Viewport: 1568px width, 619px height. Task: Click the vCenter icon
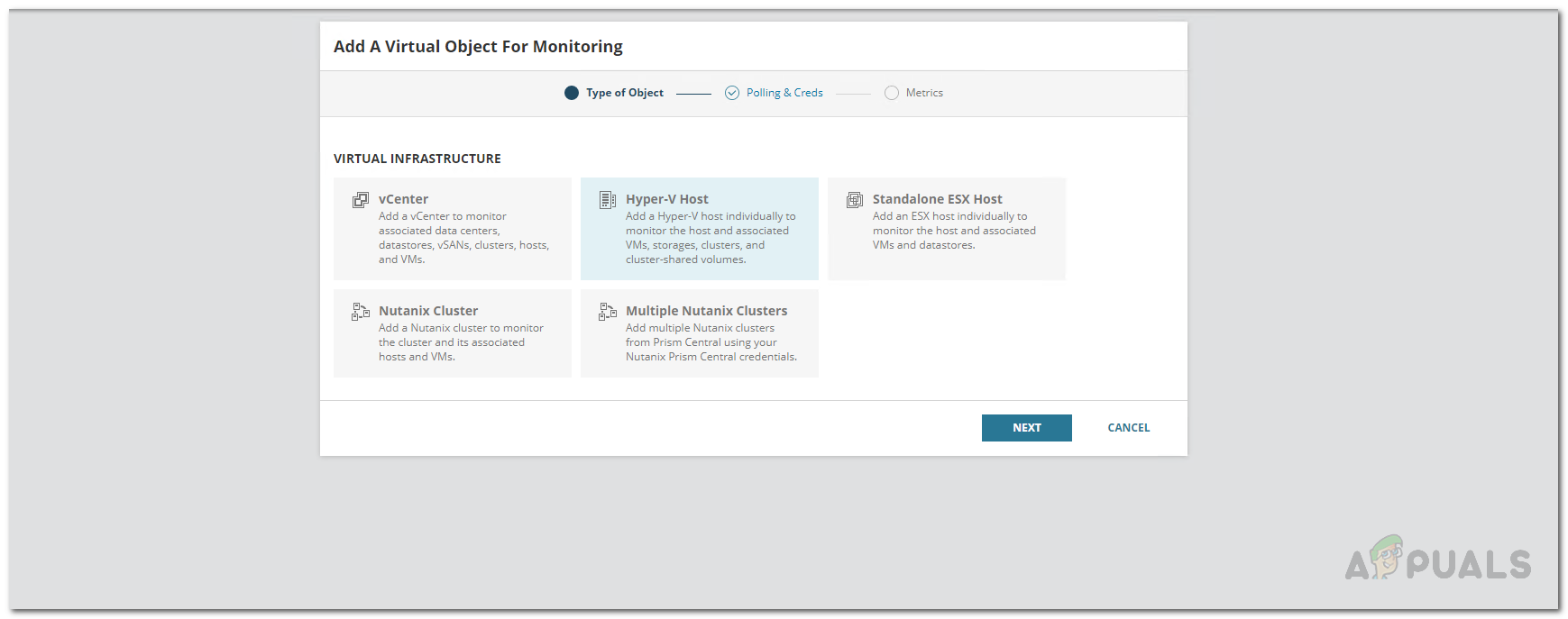(x=361, y=200)
